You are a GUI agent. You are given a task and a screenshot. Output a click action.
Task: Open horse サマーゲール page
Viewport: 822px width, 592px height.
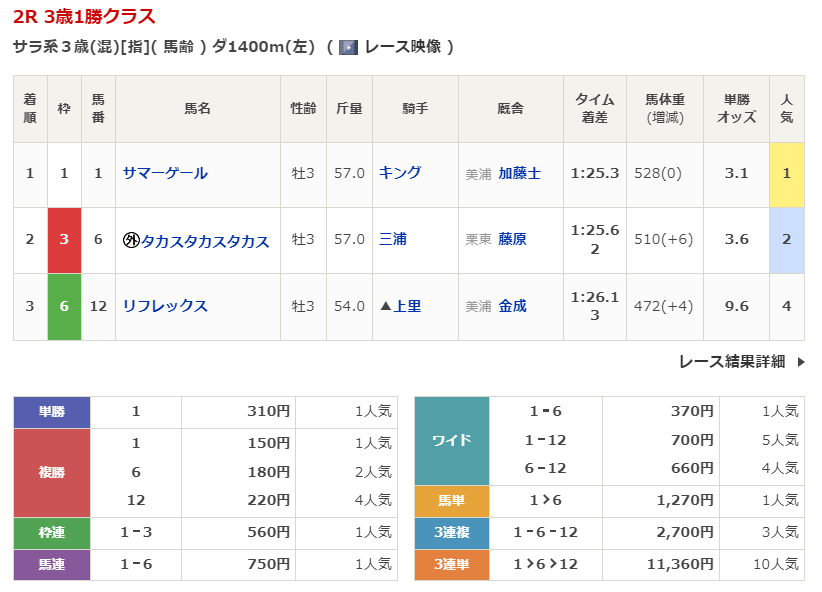[x=165, y=173]
